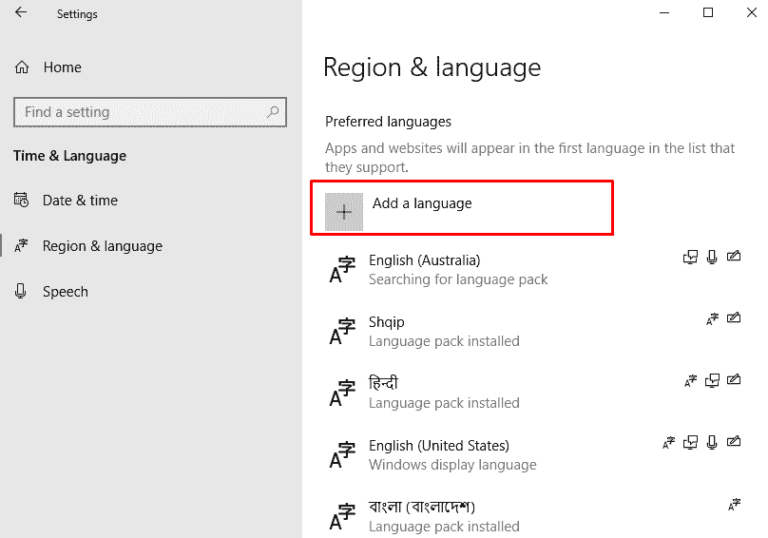This screenshot has height=538, width=768.
Task: Click the back arrow in Settings
Action: [21, 14]
